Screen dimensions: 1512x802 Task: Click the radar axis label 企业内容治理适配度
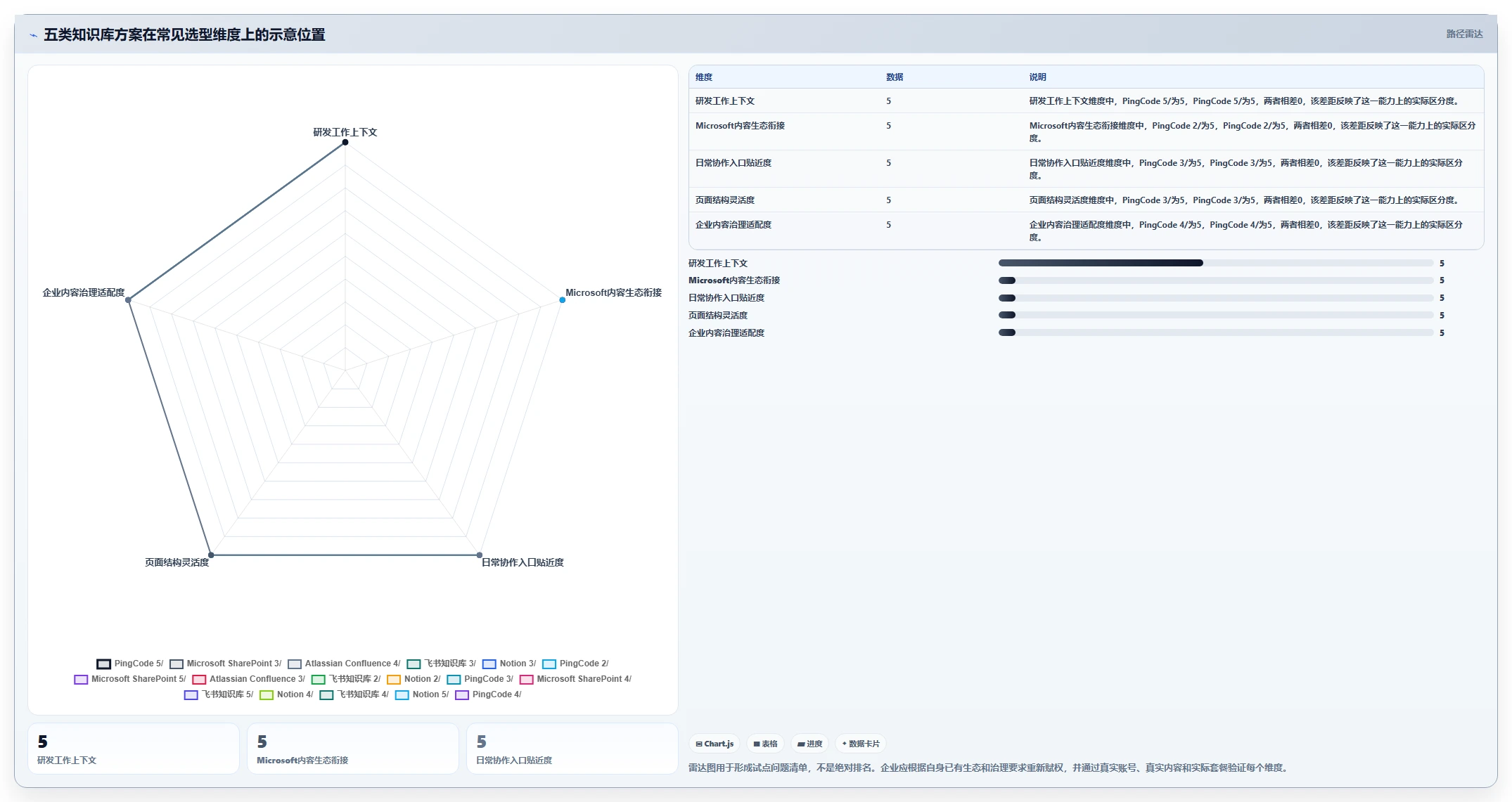pos(84,292)
